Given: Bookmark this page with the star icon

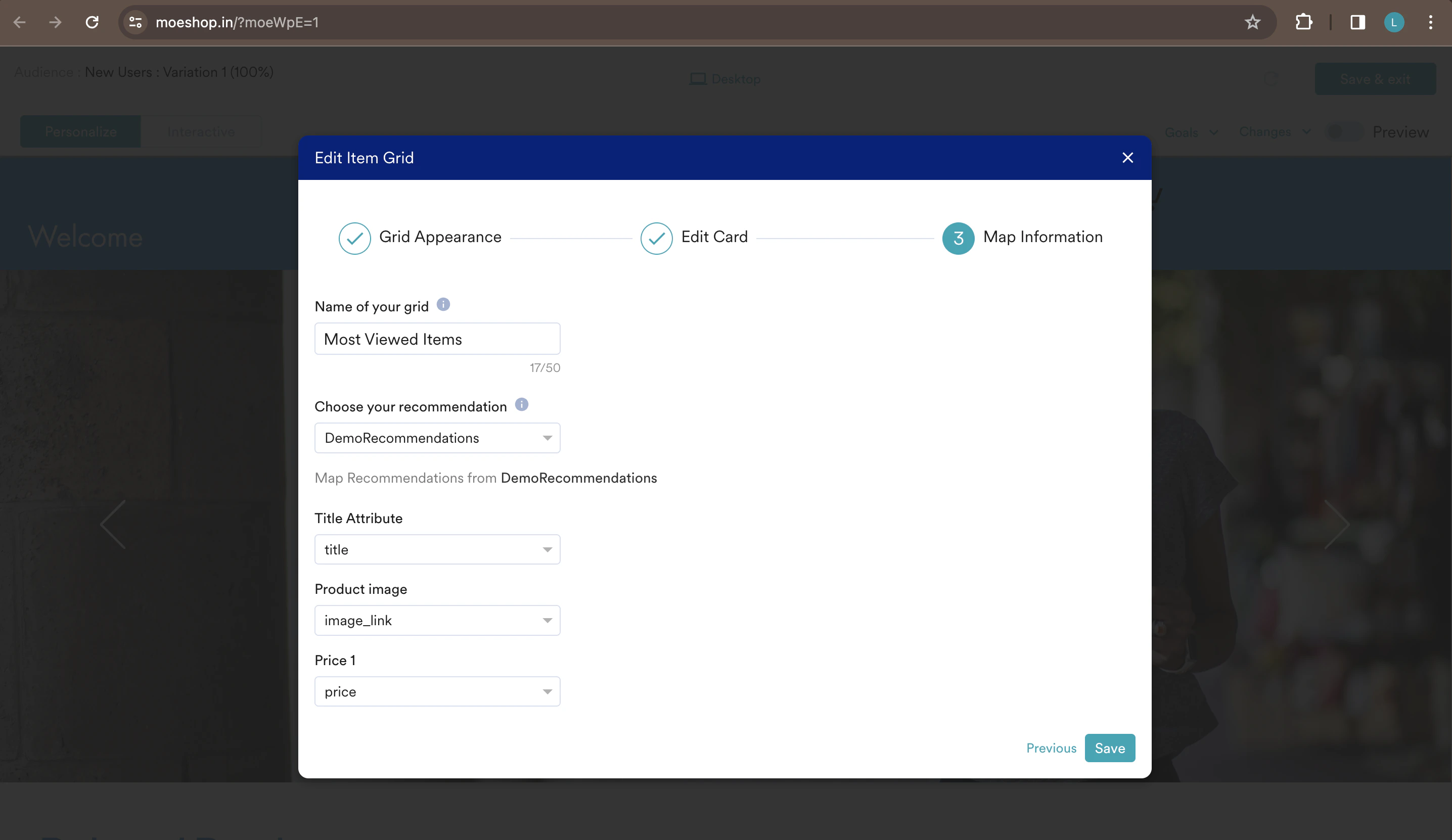Looking at the screenshot, I should (x=1253, y=22).
